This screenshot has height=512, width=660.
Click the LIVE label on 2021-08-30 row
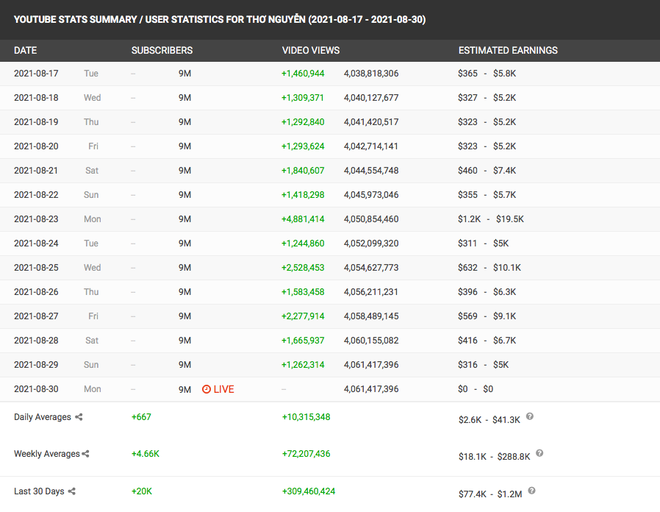point(224,389)
